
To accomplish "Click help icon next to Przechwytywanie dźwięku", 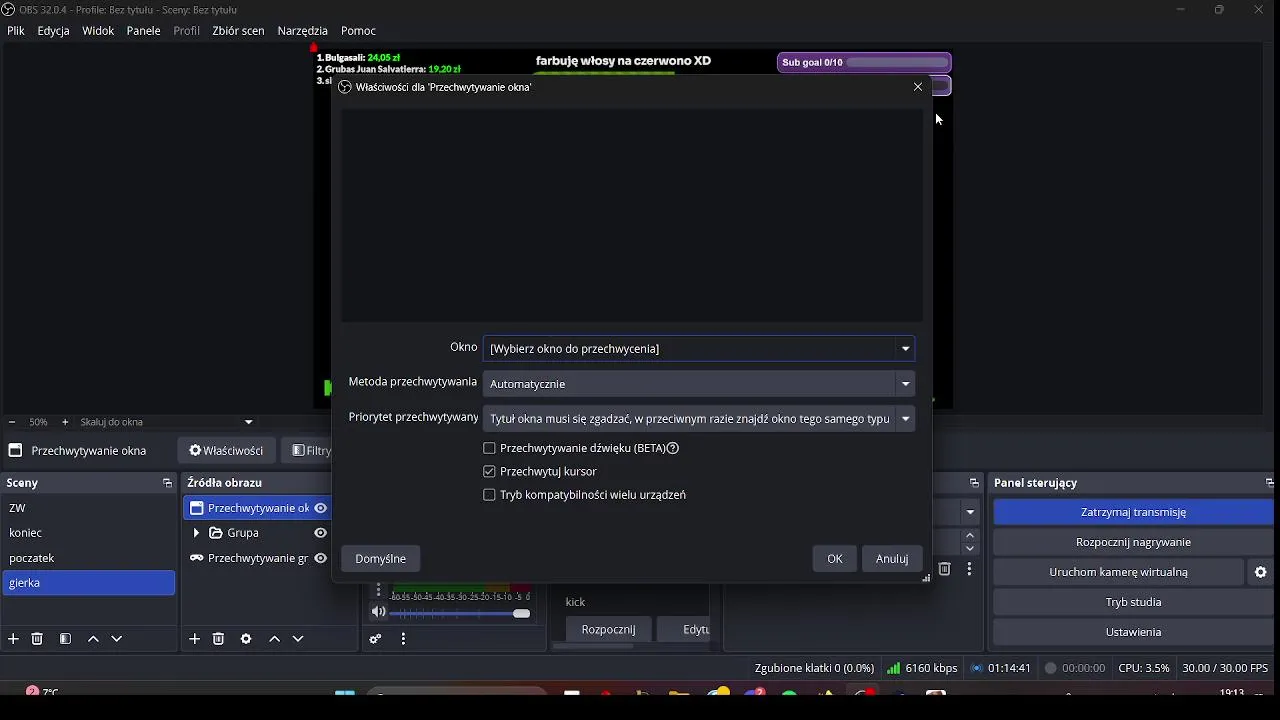I will point(673,448).
